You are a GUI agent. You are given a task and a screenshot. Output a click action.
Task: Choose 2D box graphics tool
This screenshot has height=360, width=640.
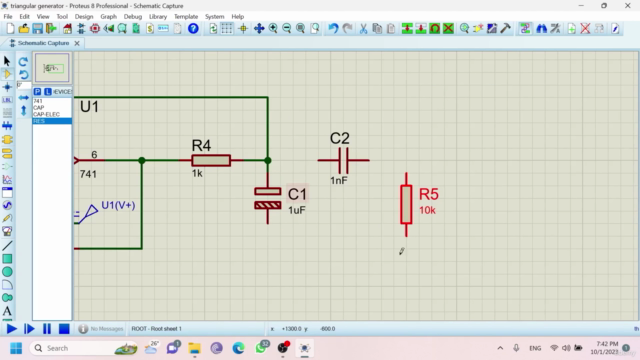7,259
